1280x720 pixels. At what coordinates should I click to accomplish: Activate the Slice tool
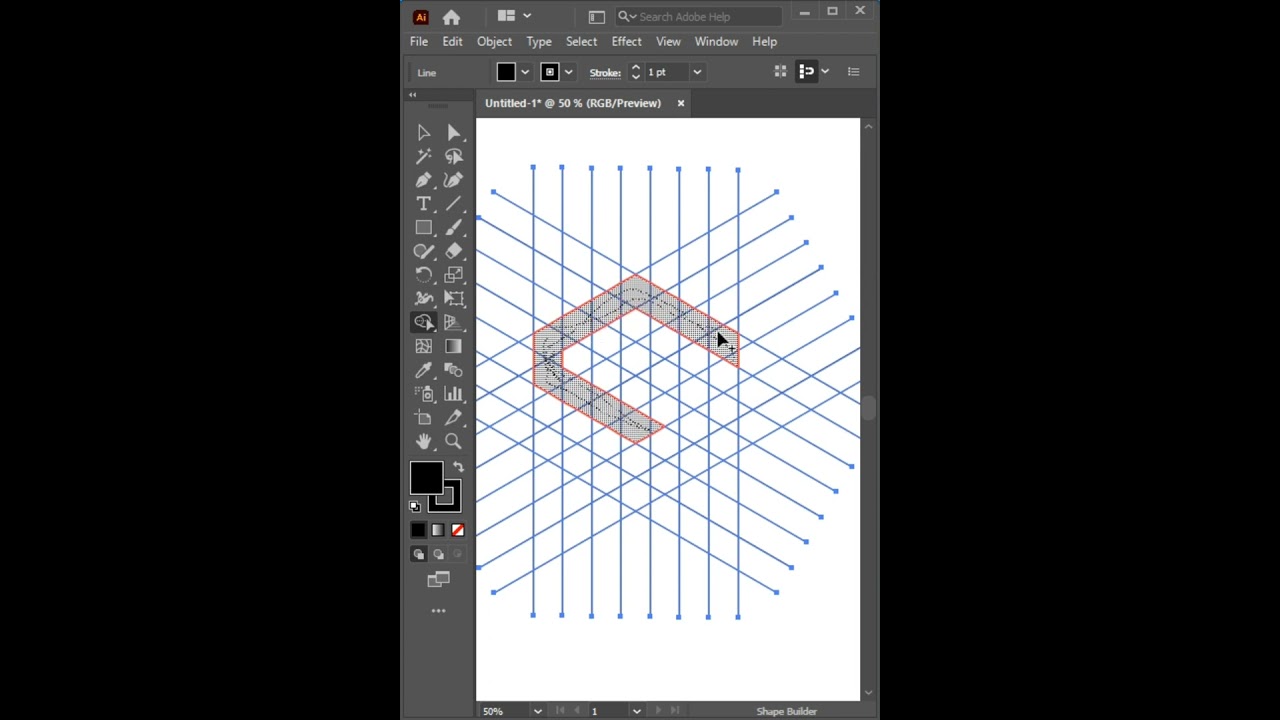[454, 417]
